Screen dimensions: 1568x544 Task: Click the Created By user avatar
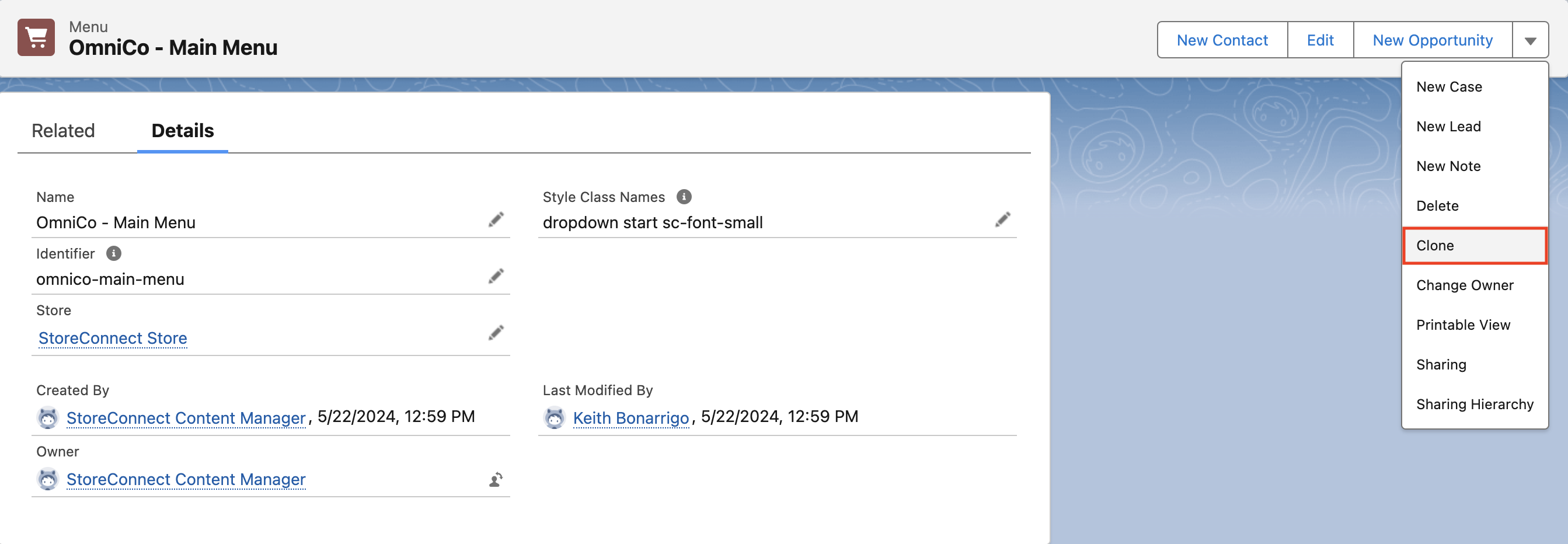(47, 417)
